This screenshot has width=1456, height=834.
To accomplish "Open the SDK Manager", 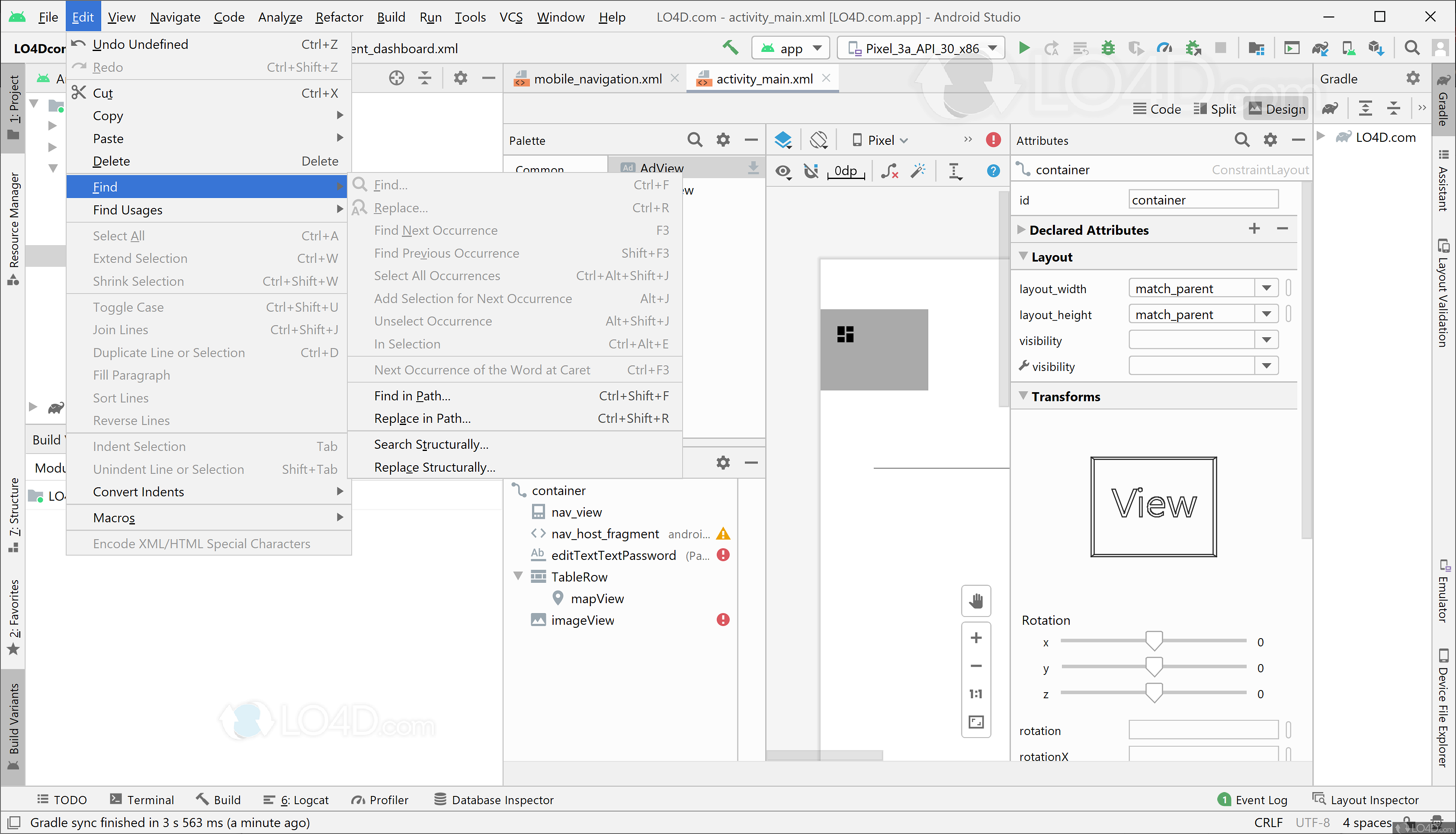I will [1376, 48].
